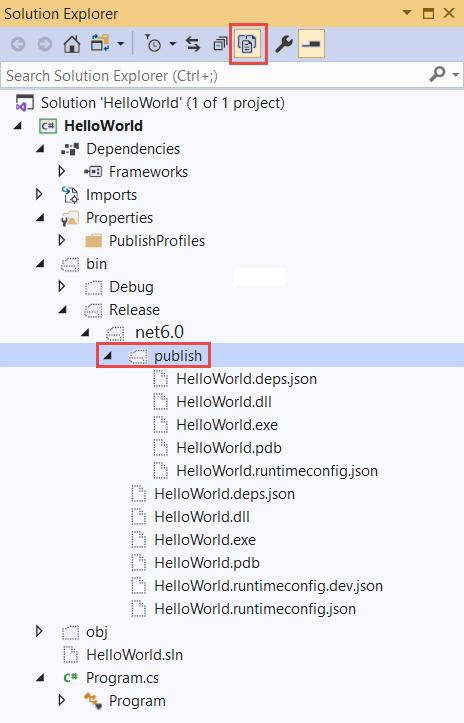Select the HelloWorld C# project
This screenshot has width=464, height=723.
[103, 126]
